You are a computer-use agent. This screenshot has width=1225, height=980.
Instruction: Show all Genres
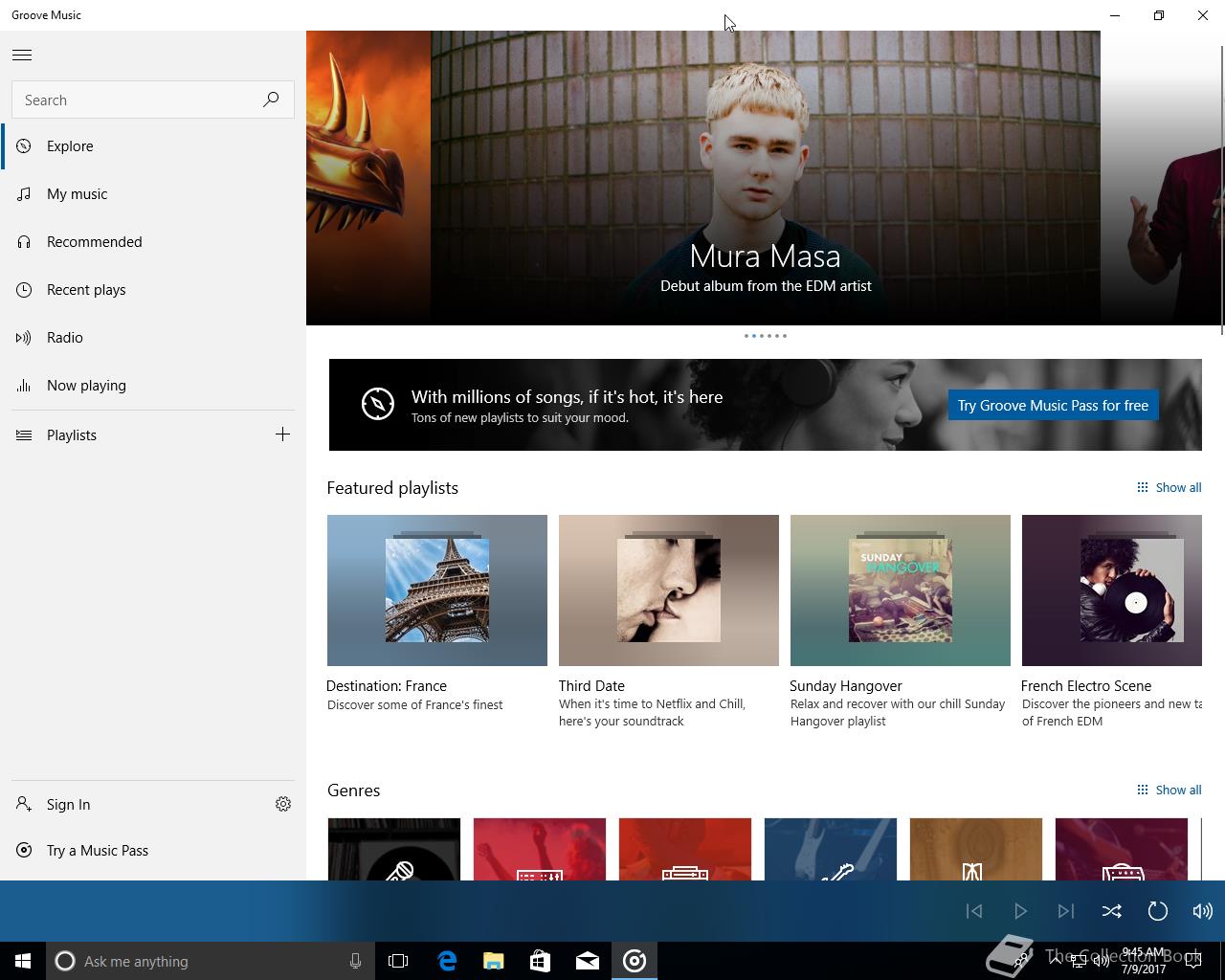pos(1169,791)
